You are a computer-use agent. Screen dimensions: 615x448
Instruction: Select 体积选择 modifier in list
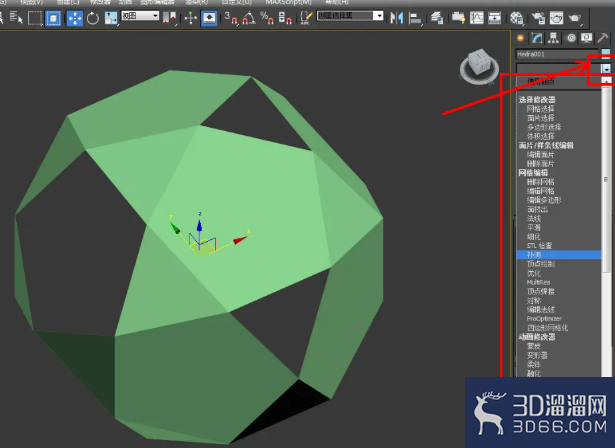coord(540,137)
